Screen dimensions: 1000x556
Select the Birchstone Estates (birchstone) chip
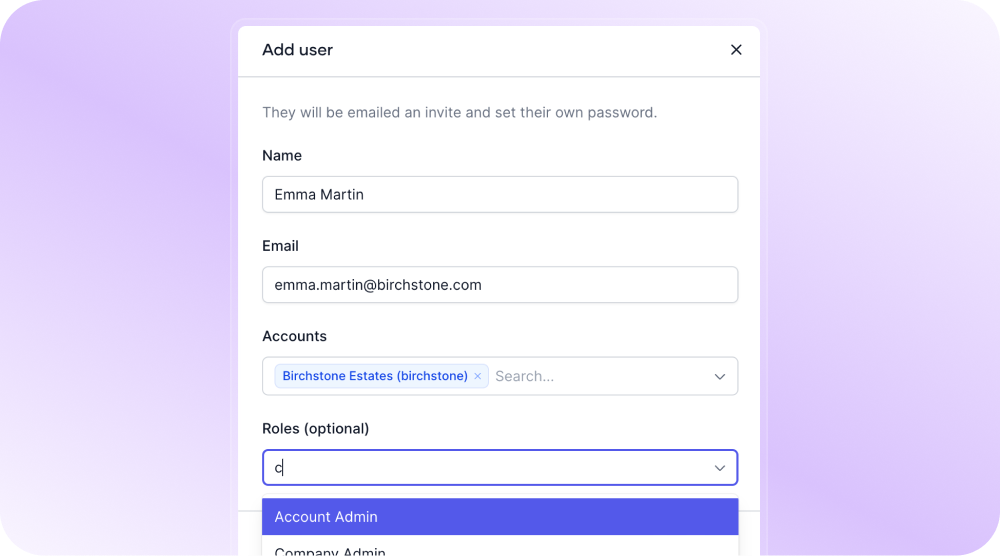point(375,376)
